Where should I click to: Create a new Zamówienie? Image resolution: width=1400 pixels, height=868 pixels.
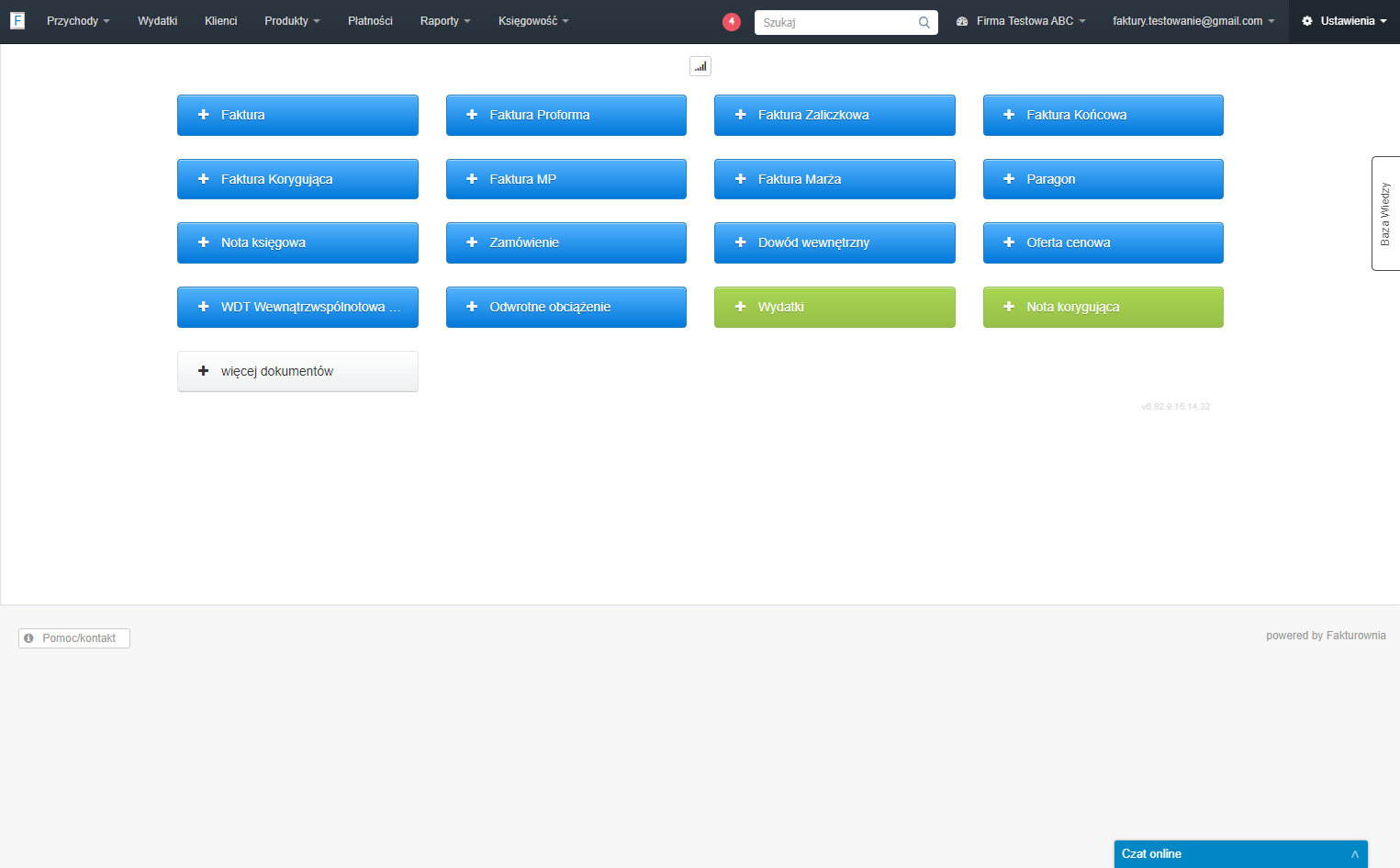pyautogui.click(x=566, y=242)
